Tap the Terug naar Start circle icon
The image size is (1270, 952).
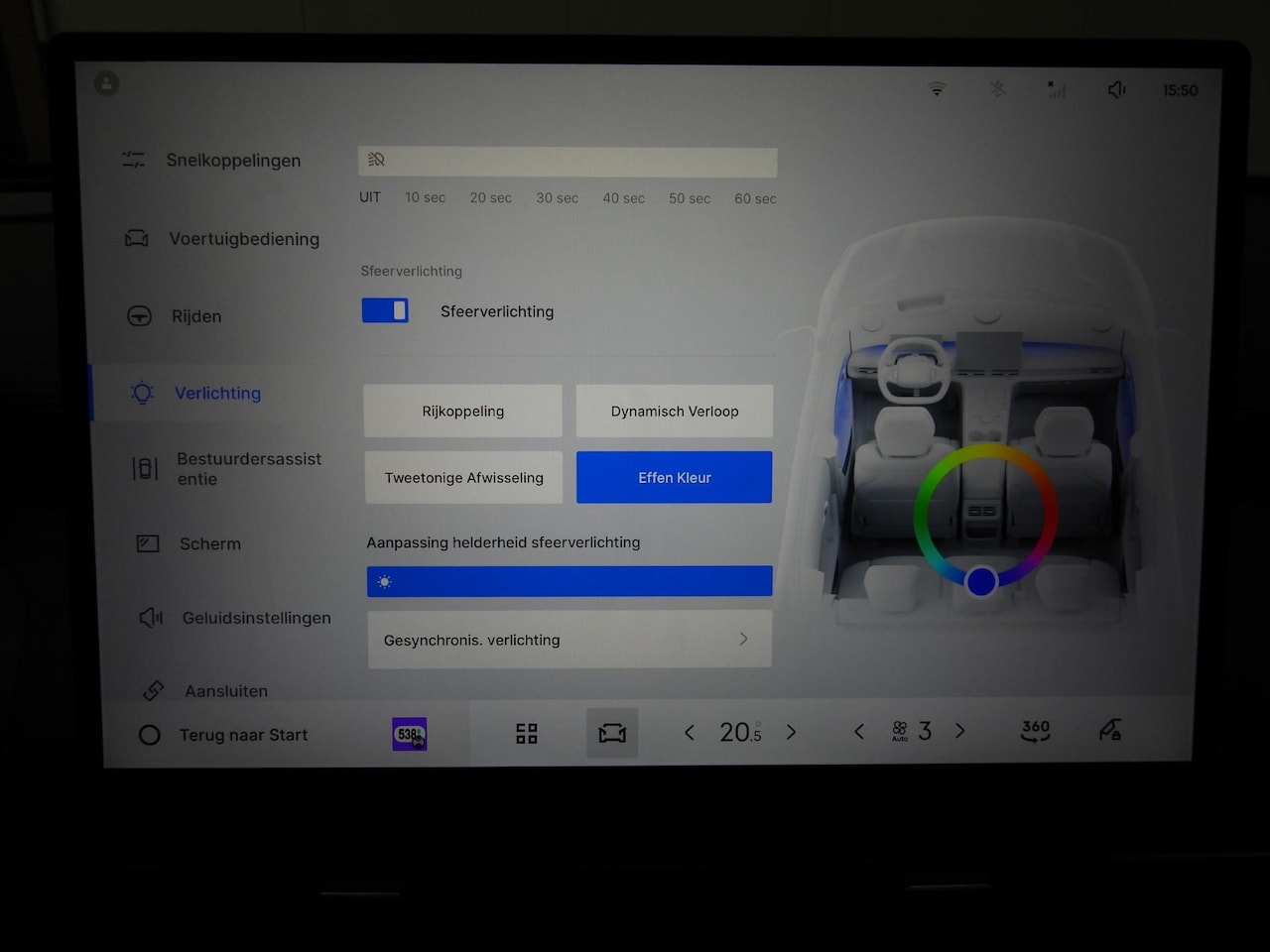point(150,735)
